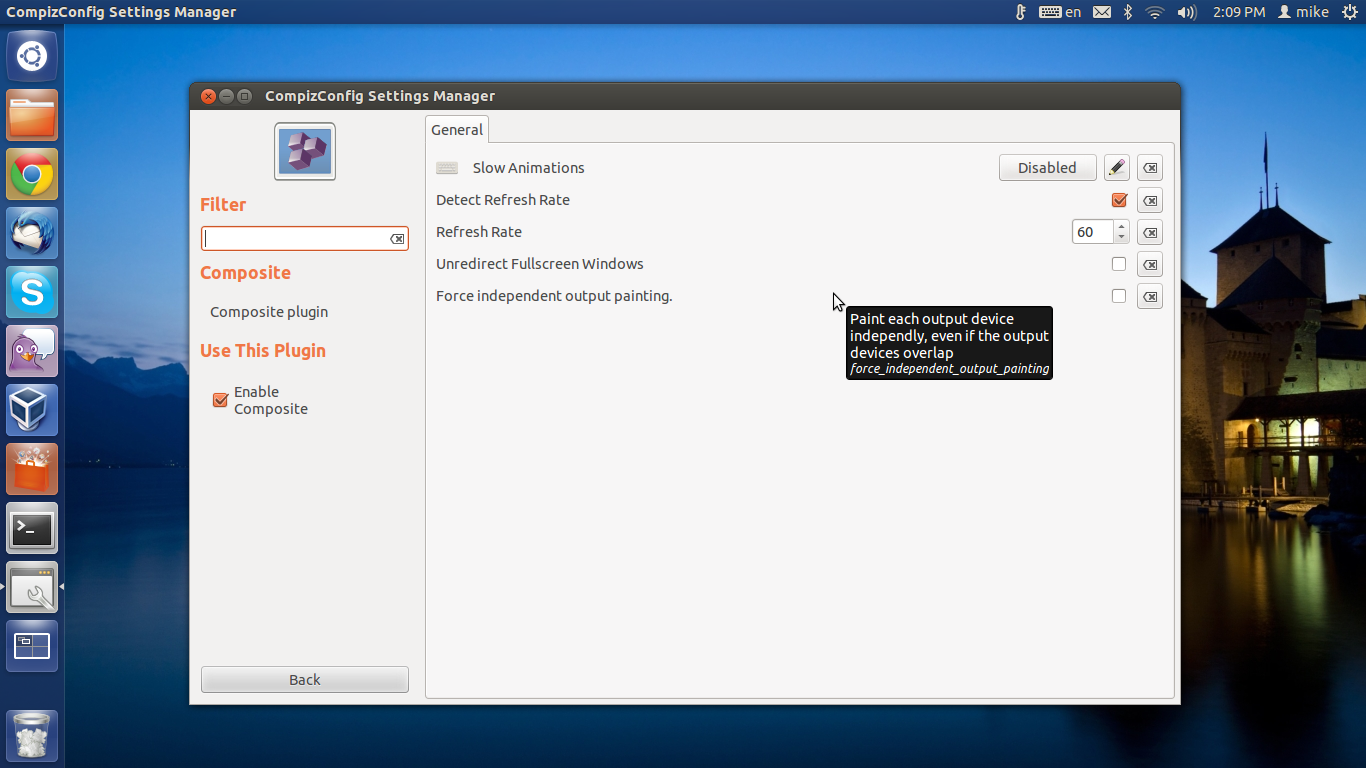Open the messaging mail indicator
This screenshot has height=768, width=1366.
click(1102, 12)
